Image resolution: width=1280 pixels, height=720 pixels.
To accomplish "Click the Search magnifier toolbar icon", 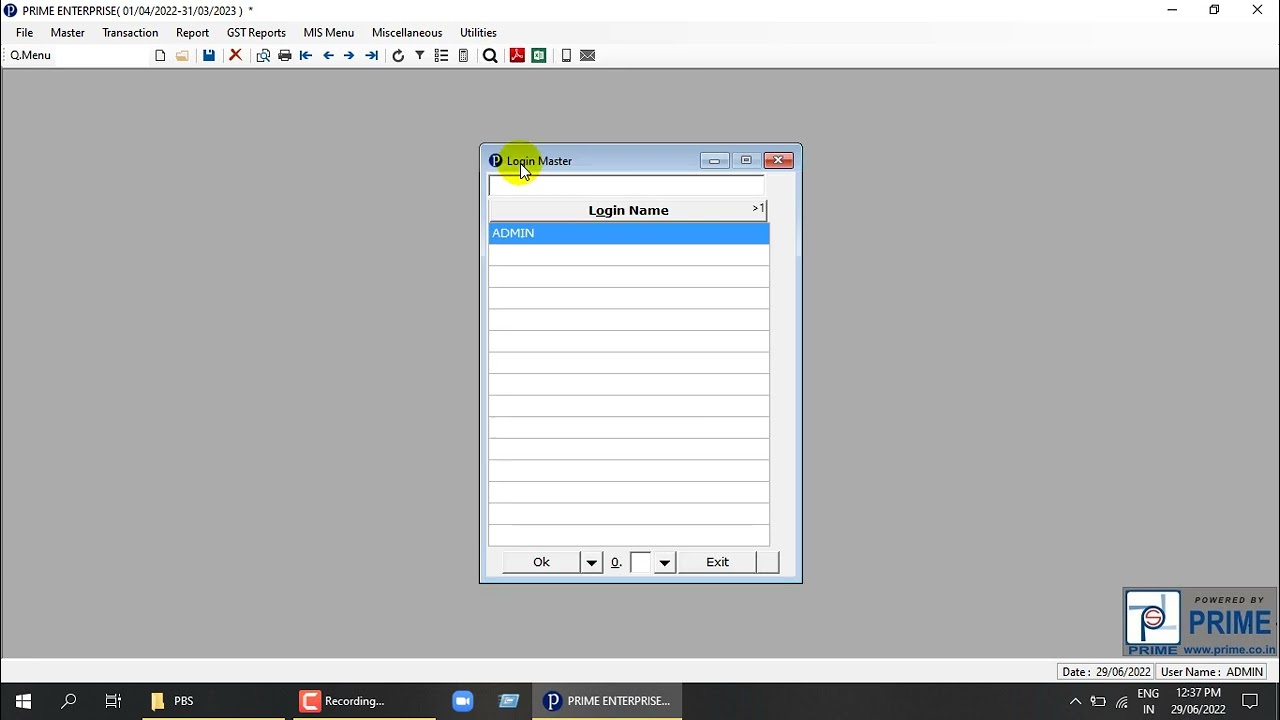I will coord(490,56).
